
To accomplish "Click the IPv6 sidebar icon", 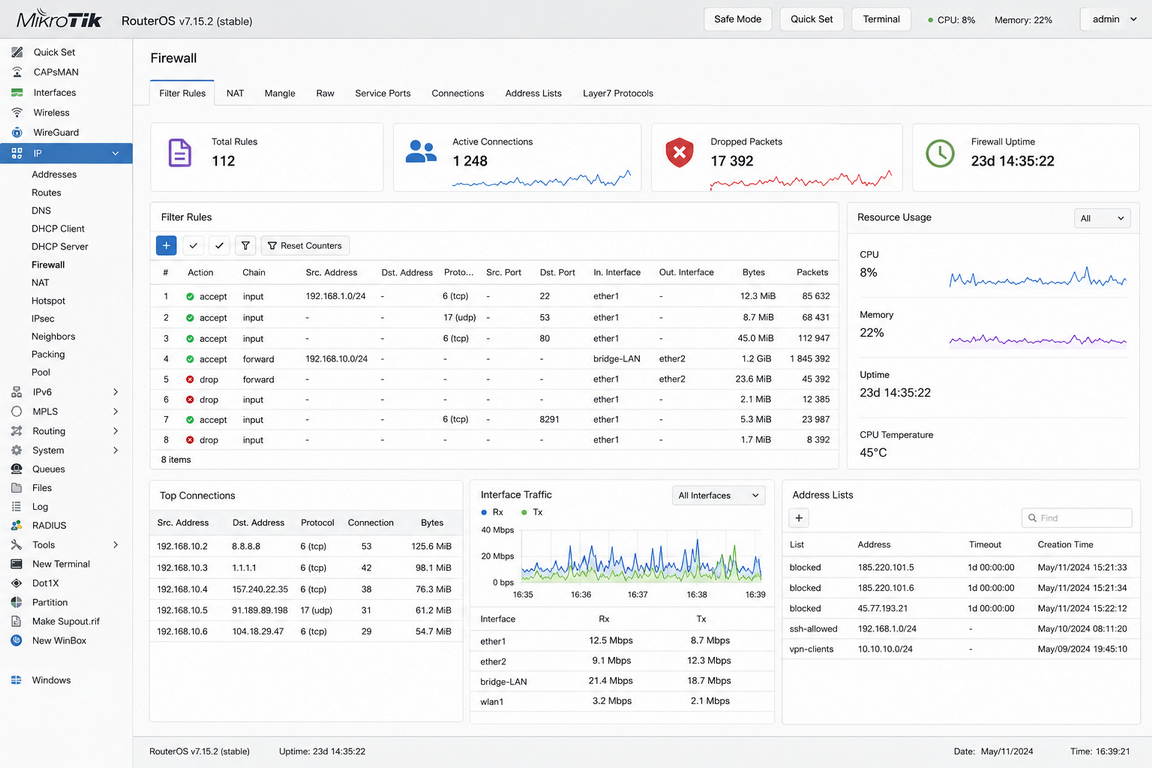I will pyautogui.click(x=17, y=392).
